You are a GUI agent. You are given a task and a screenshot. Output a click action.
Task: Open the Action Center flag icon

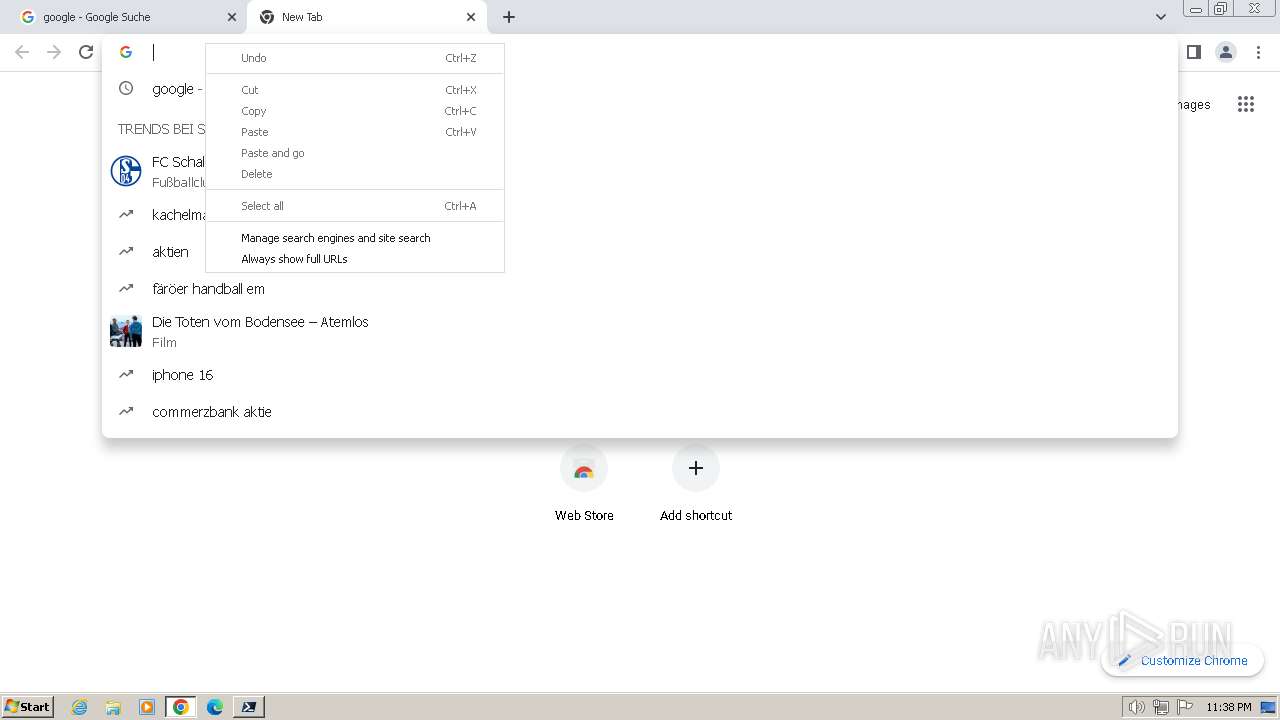point(1185,707)
